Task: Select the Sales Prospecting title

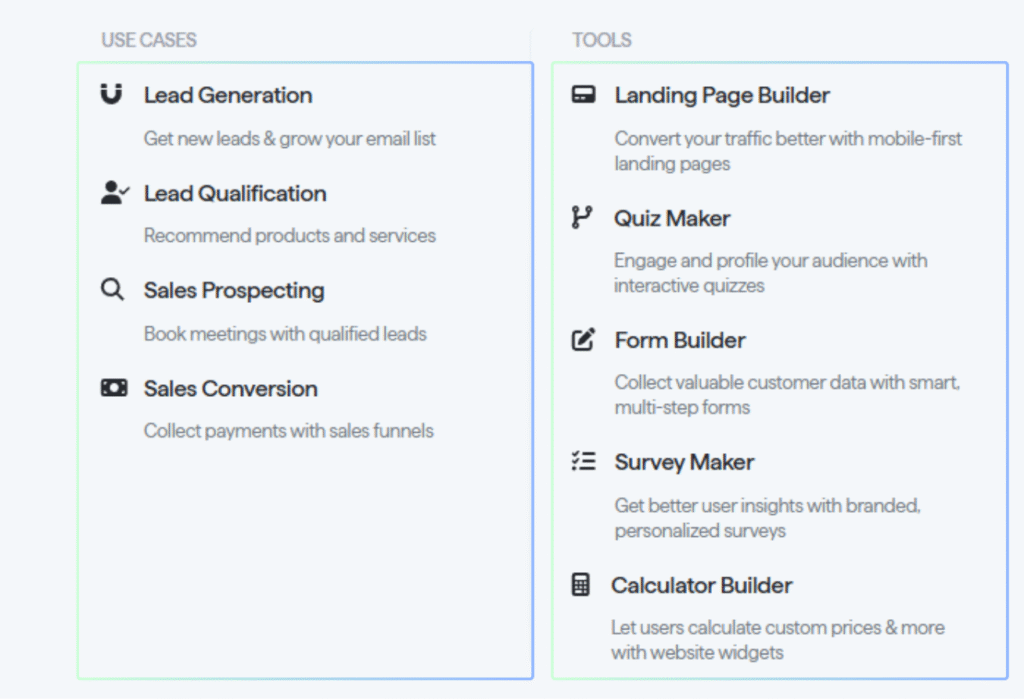Action: click(234, 291)
